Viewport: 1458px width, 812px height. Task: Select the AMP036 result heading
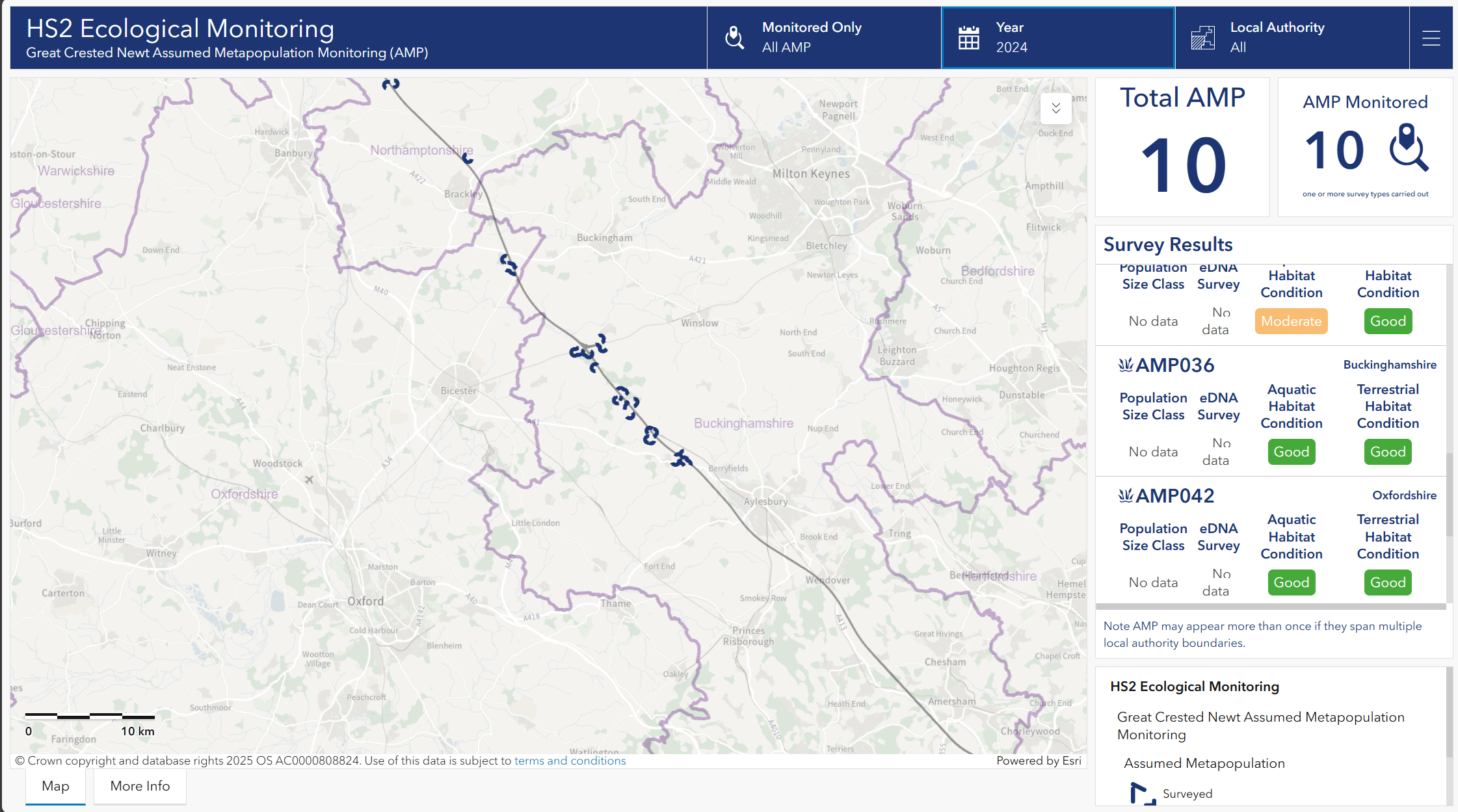point(1174,365)
